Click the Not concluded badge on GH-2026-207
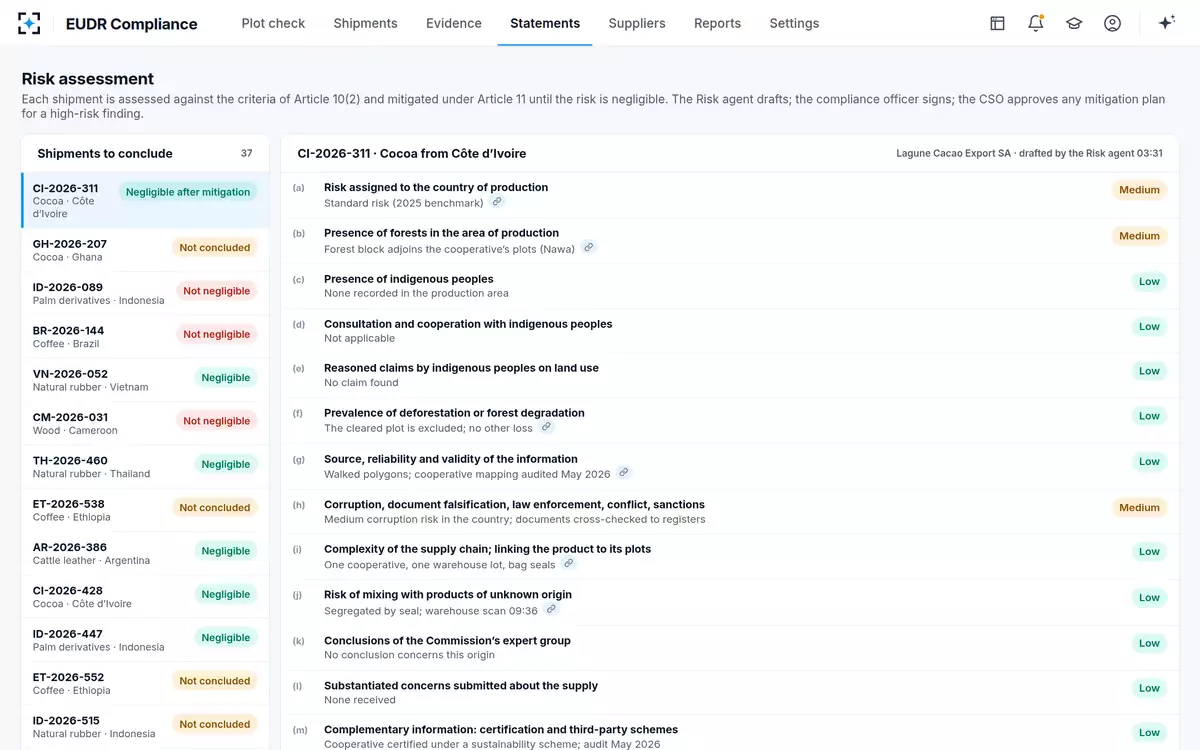1200x750 pixels. point(215,247)
